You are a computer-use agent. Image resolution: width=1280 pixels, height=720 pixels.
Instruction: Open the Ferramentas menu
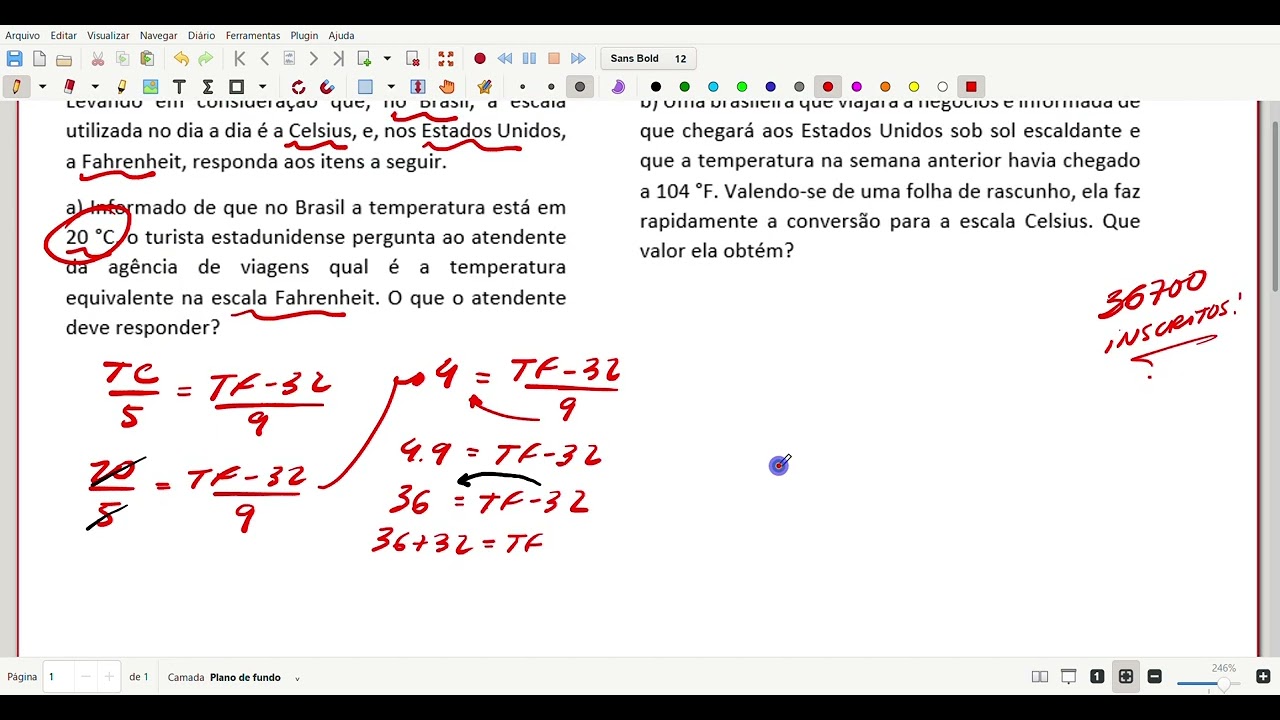click(x=253, y=35)
